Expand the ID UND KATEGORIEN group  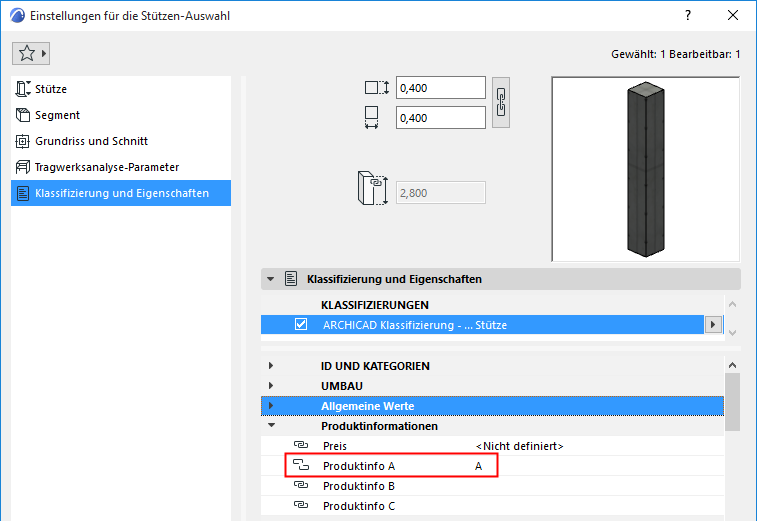tap(271, 366)
